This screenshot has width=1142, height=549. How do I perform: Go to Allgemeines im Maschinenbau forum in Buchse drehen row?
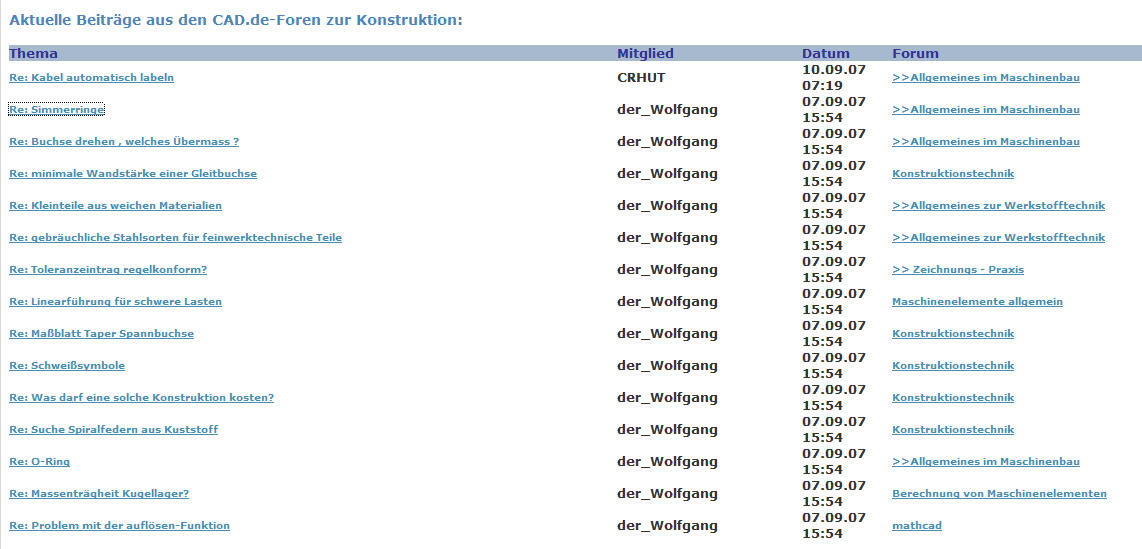985,142
